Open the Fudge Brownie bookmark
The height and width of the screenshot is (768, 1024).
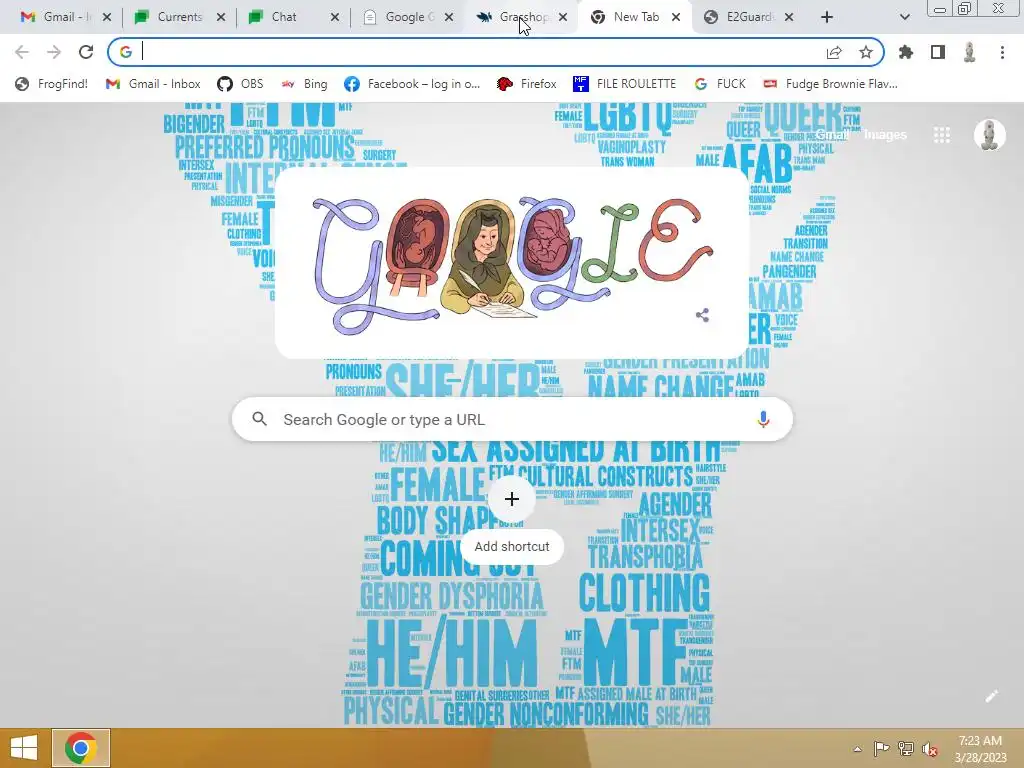click(831, 84)
